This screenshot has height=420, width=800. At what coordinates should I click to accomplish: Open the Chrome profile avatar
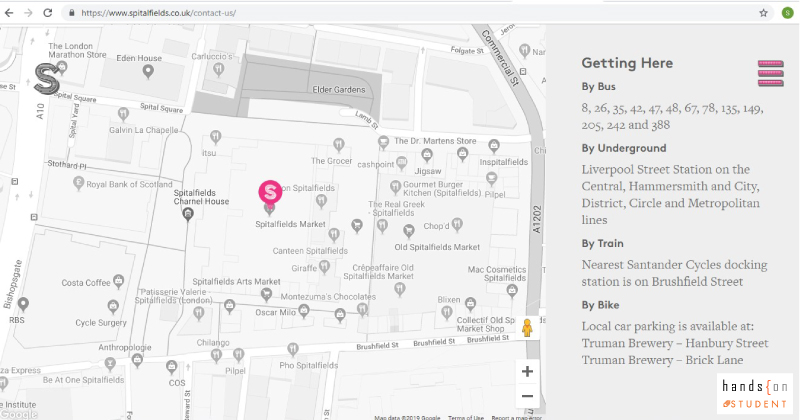click(786, 13)
